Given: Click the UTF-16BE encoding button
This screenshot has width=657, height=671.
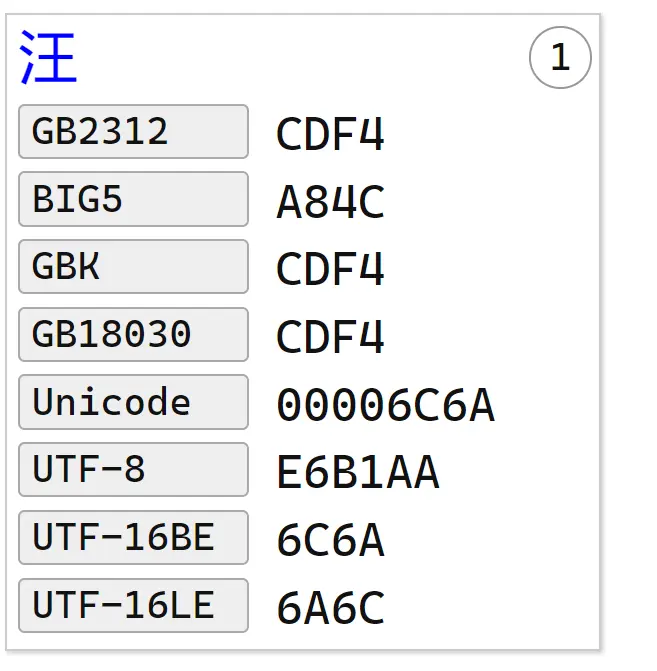Looking at the screenshot, I should pyautogui.click(x=133, y=538).
